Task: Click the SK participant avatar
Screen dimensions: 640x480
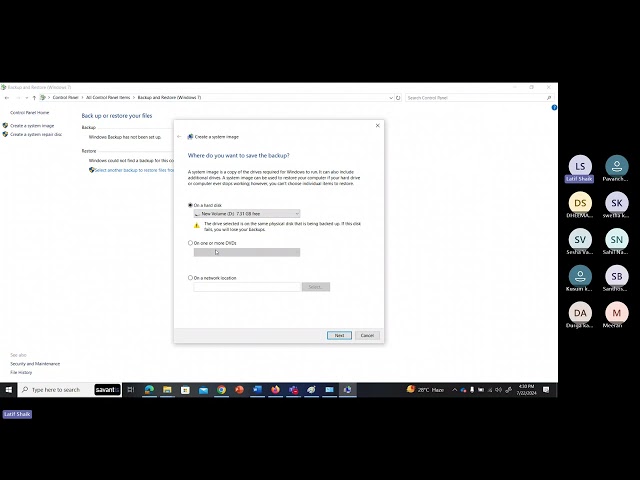Action: [617, 203]
